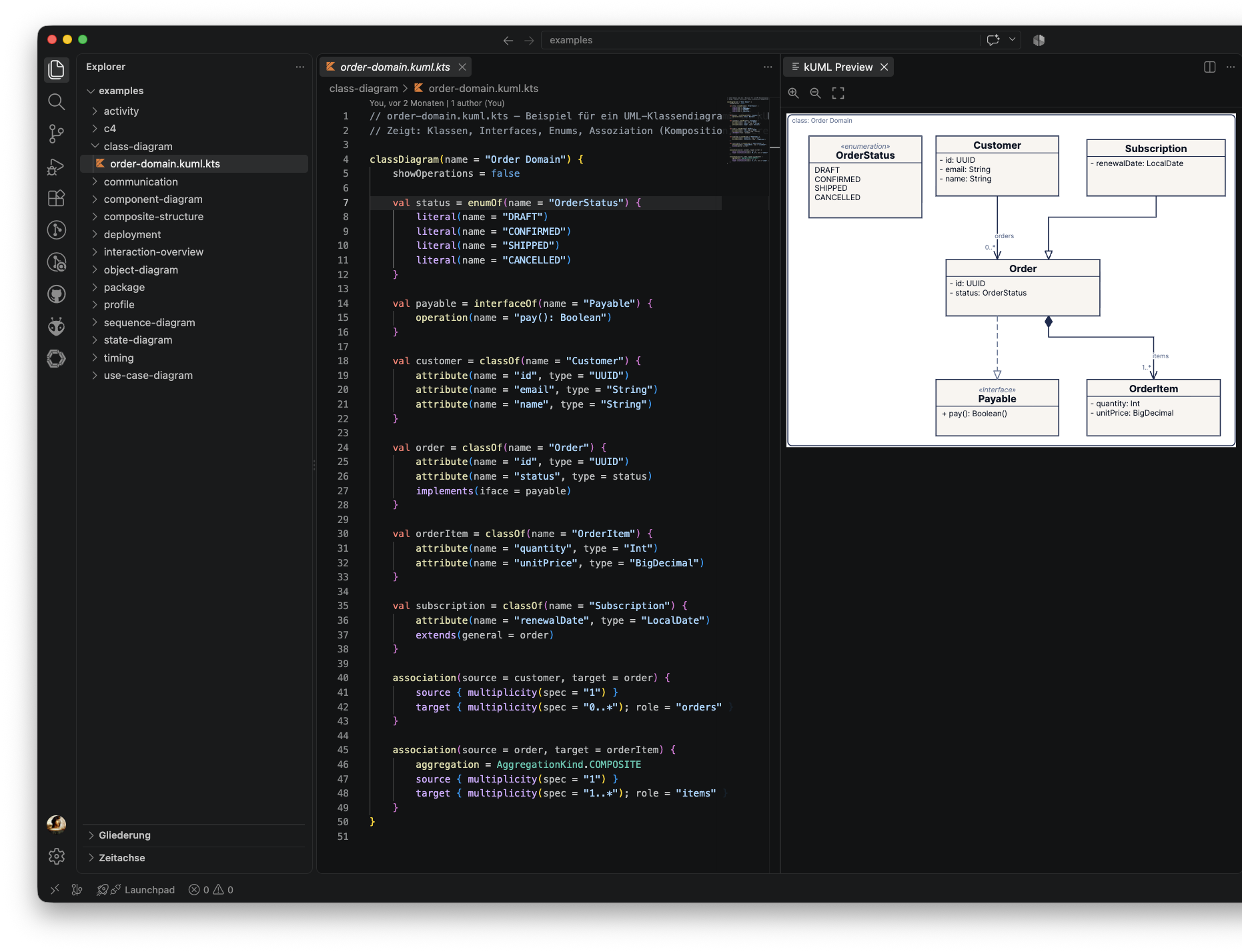Viewport: 1242px width, 952px height.
Task: Expand the component-diagram folder
Action: tap(194, 199)
